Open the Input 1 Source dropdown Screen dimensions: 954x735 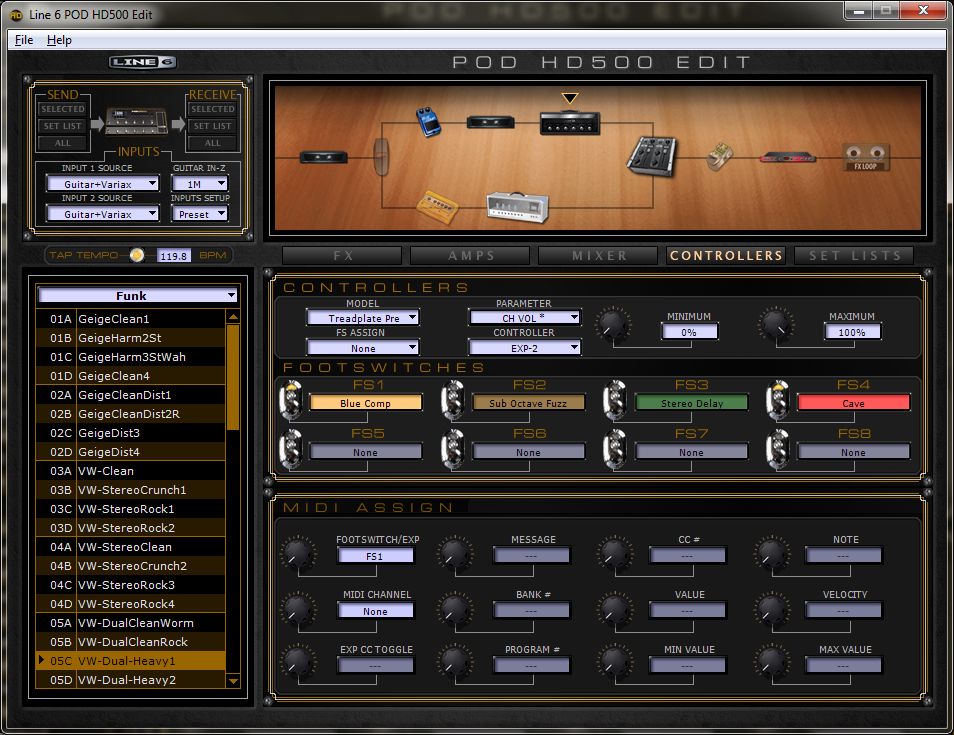[x=103, y=184]
